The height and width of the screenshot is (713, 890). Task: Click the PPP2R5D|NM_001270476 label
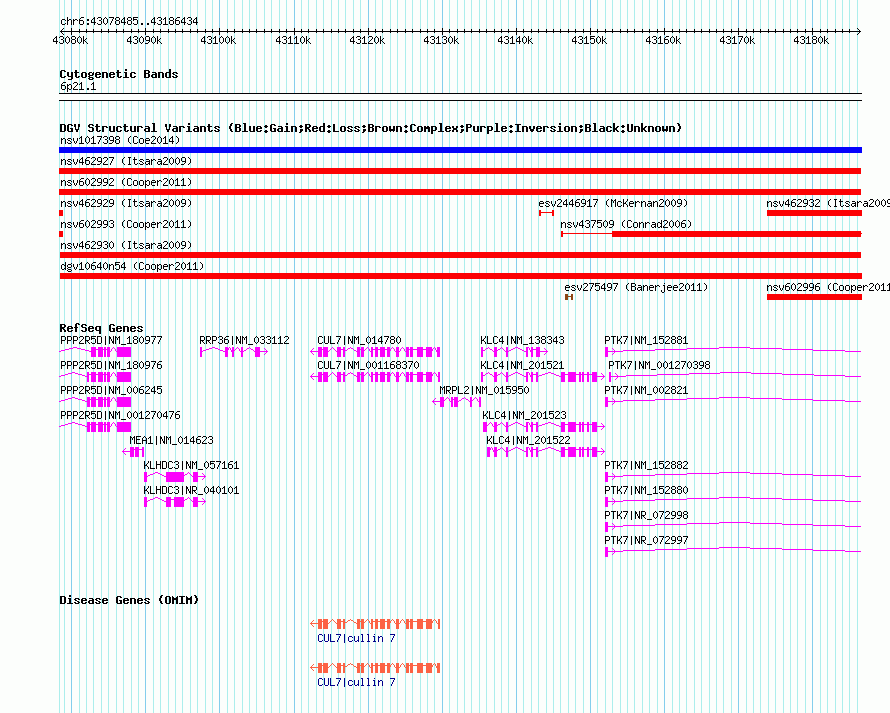click(120, 416)
